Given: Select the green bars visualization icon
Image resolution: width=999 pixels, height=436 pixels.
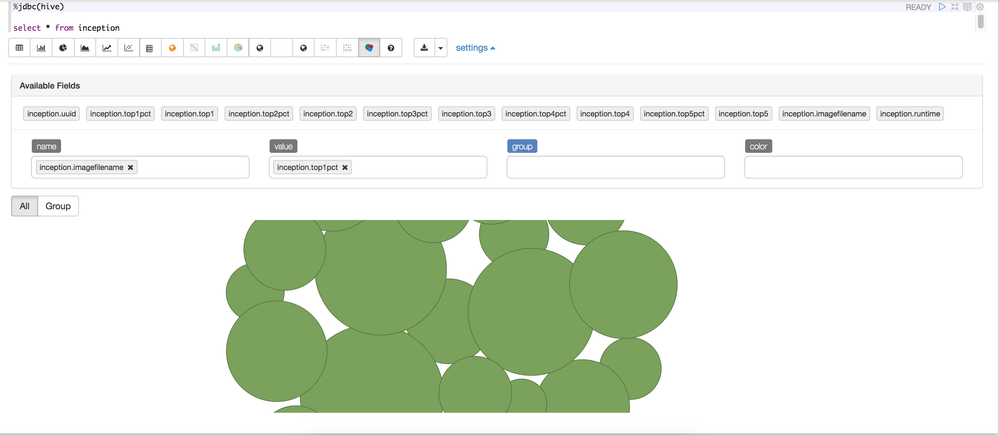Looking at the screenshot, I should tap(216, 48).
